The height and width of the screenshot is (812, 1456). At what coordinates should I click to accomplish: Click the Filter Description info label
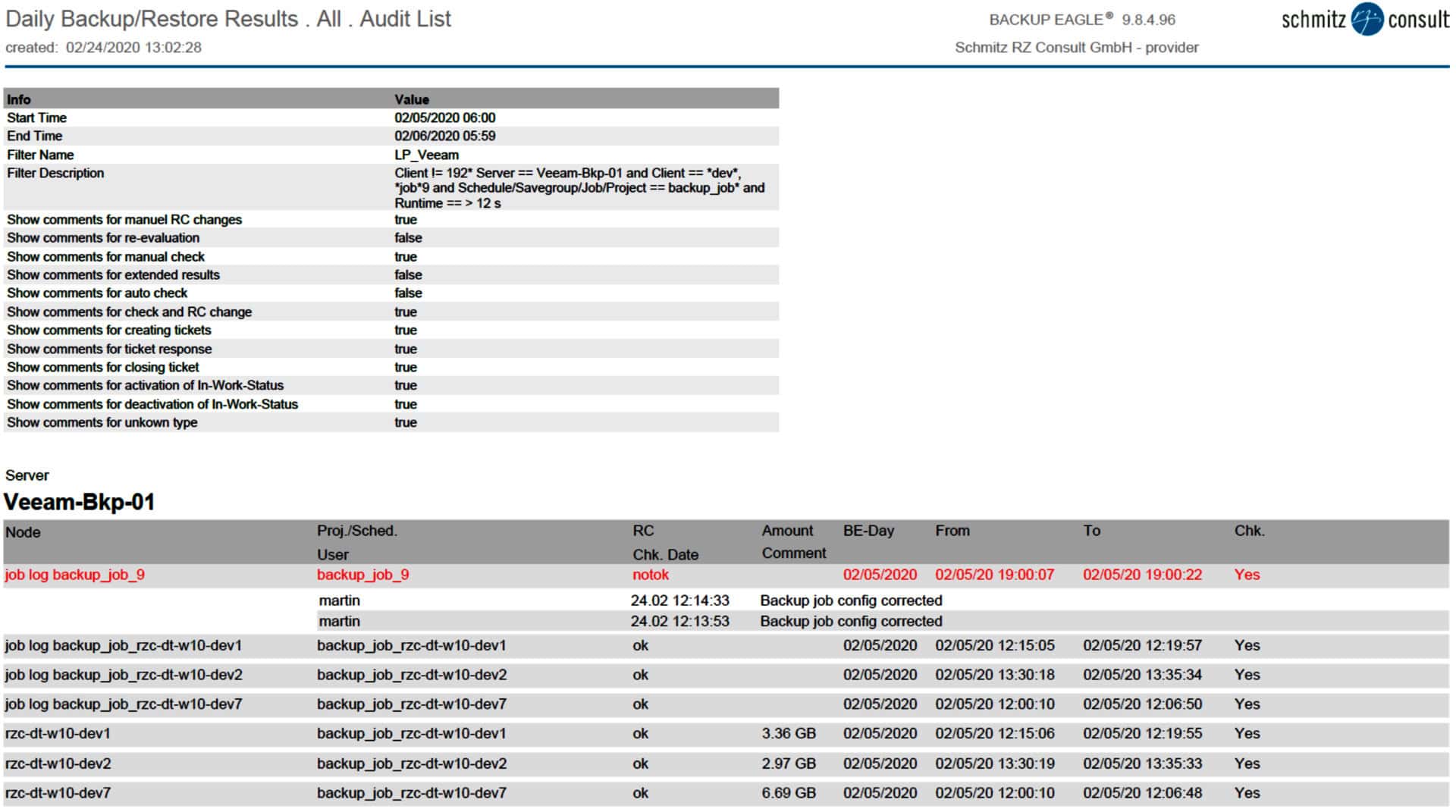coord(55,173)
